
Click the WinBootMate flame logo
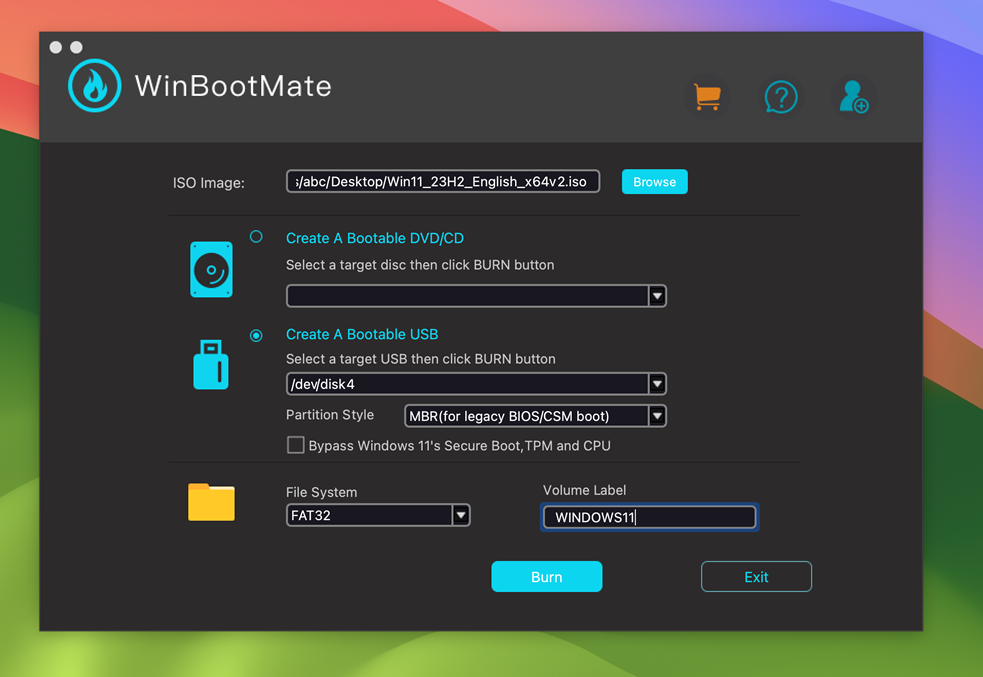coord(93,85)
